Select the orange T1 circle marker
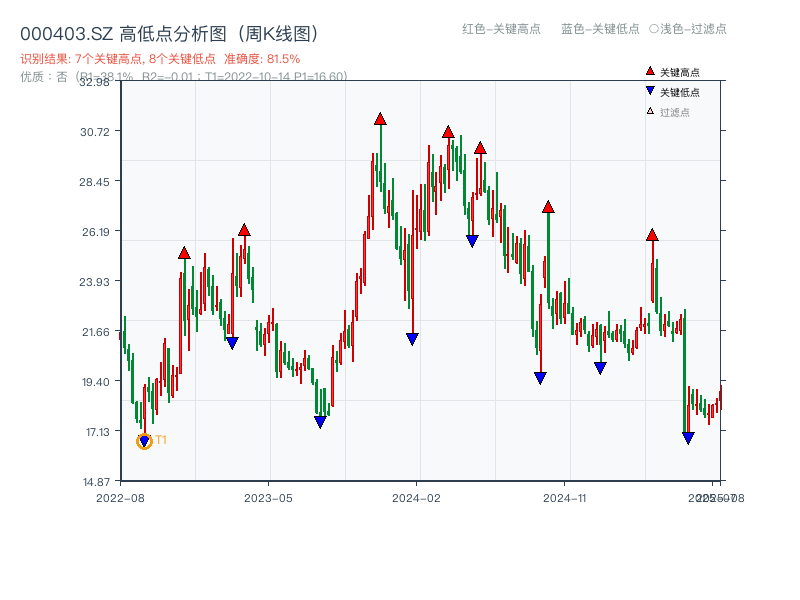This screenshot has width=800, height=600. pyautogui.click(x=142, y=440)
